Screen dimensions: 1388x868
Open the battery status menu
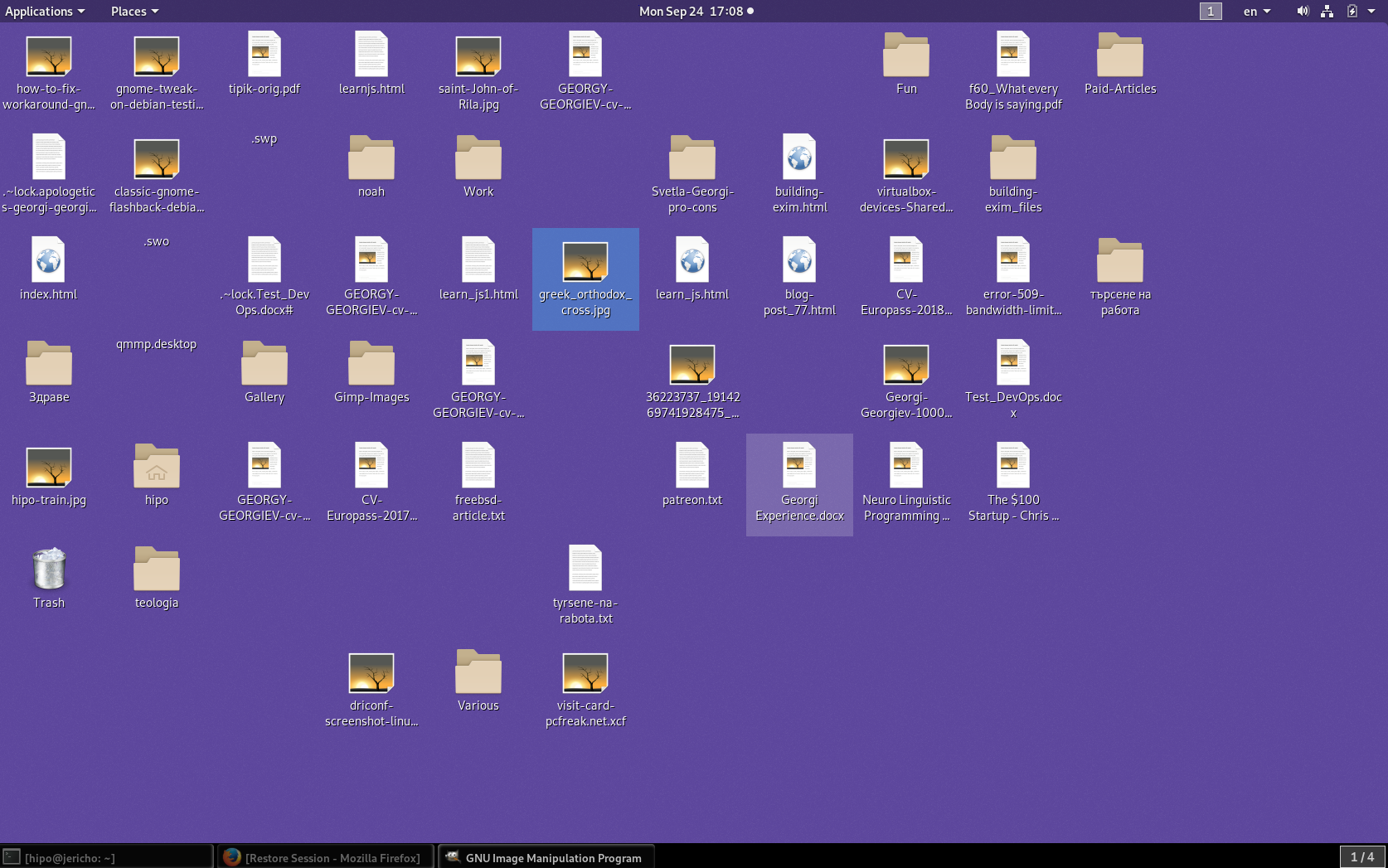[x=1354, y=11]
